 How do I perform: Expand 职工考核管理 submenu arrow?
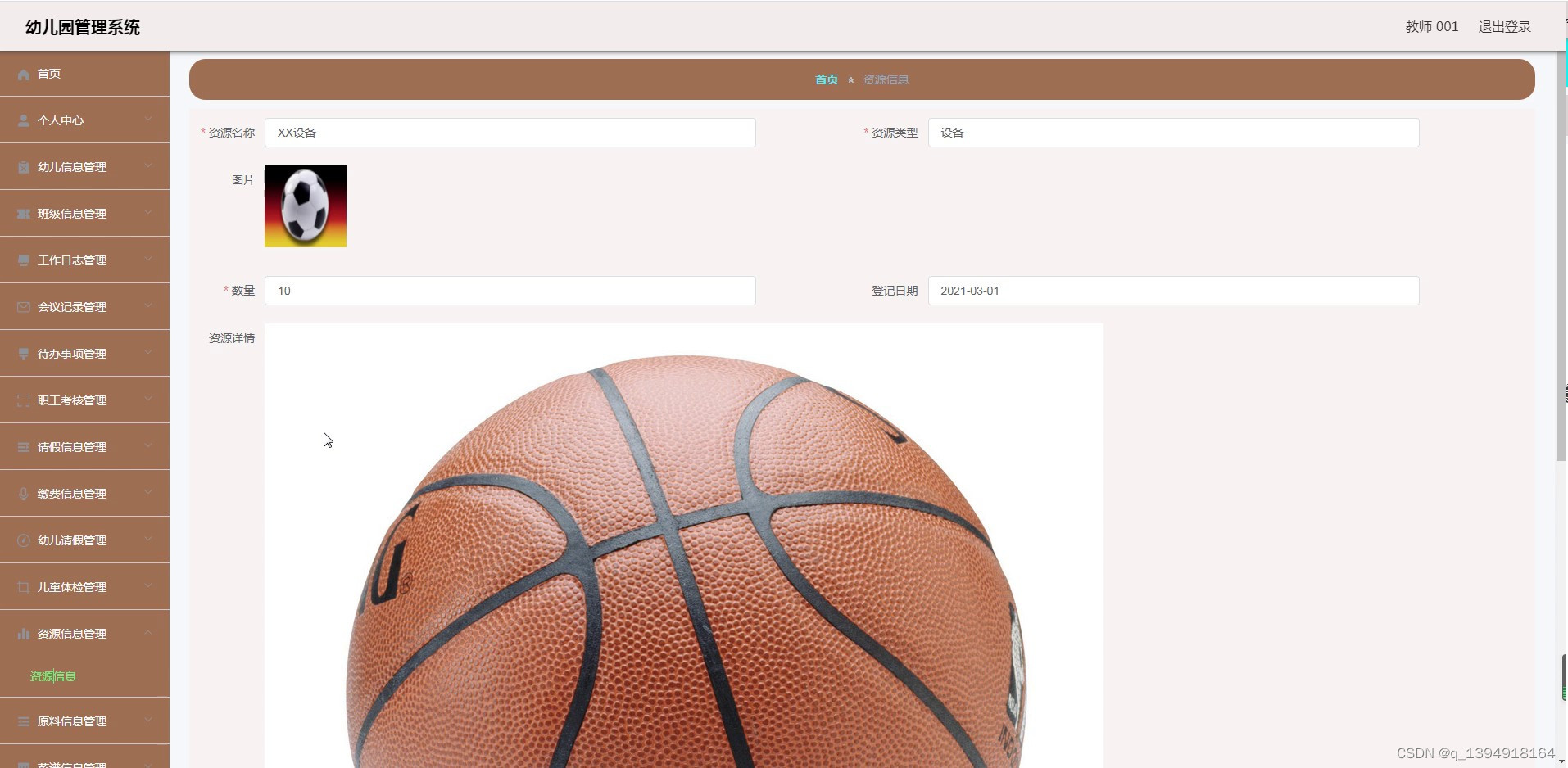coord(148,400)
